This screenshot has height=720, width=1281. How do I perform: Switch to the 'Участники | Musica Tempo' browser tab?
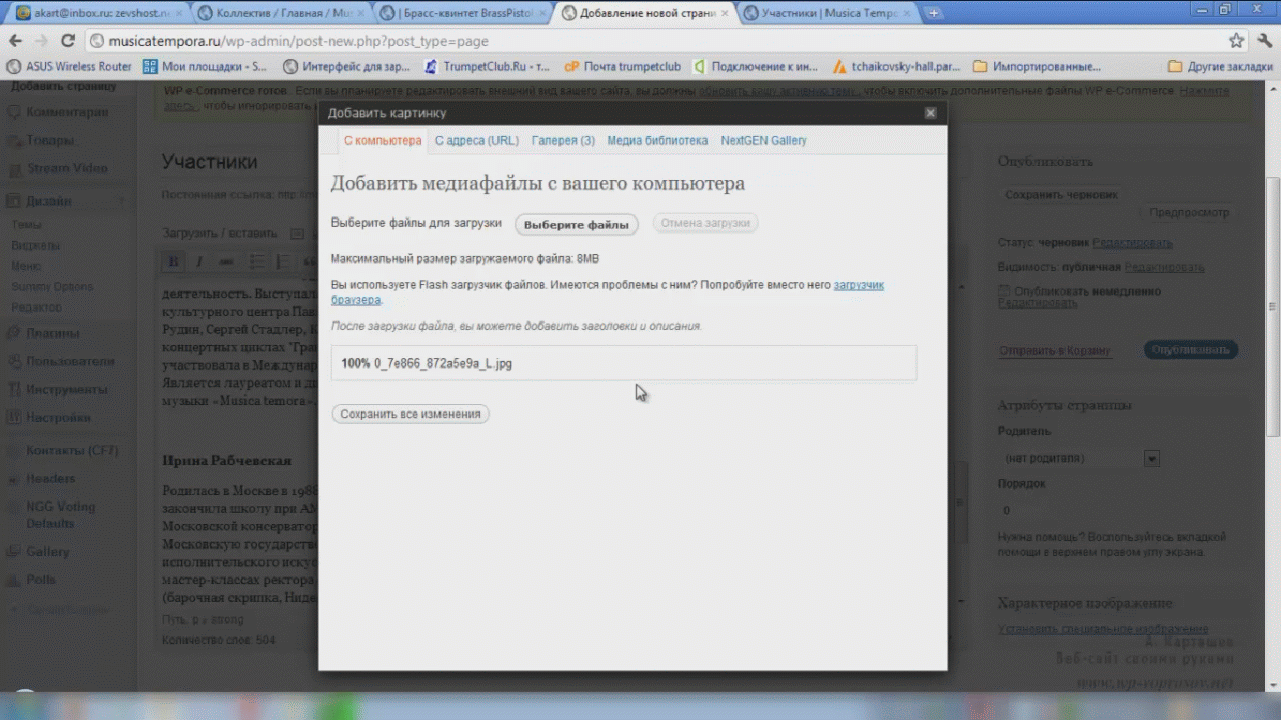pos(825,13)
